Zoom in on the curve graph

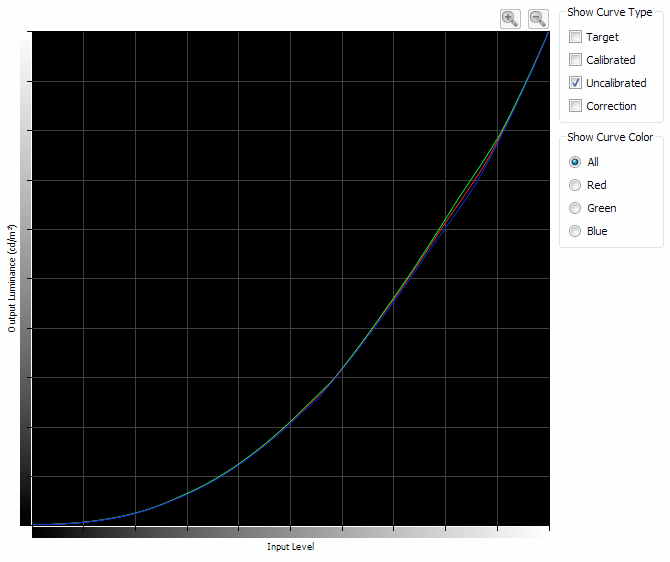coord(510,19)
